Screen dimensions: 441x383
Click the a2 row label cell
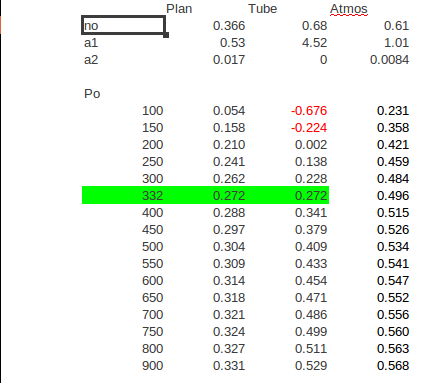91,60
